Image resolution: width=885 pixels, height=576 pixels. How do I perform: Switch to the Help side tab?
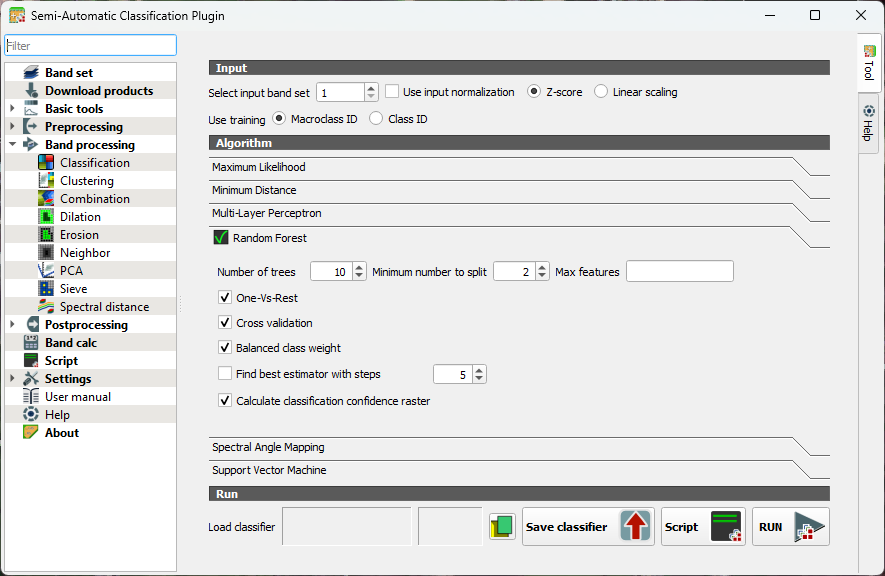click(x=868, y=123)
